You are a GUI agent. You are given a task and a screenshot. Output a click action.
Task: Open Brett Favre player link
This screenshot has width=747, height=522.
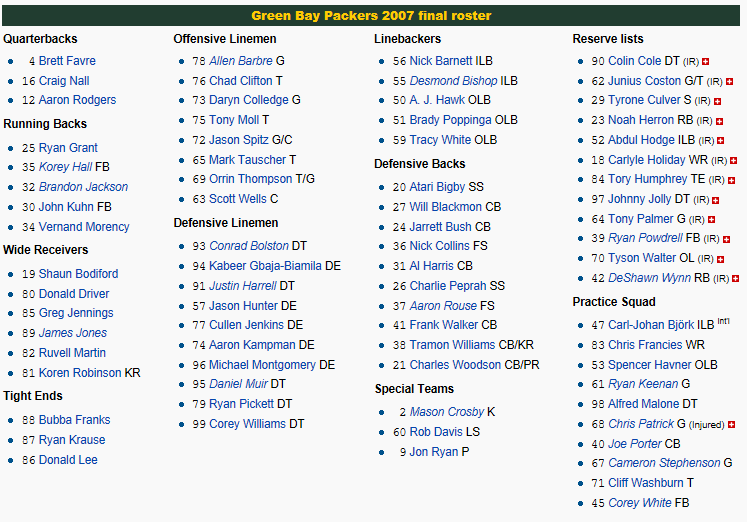coord(67,61)
